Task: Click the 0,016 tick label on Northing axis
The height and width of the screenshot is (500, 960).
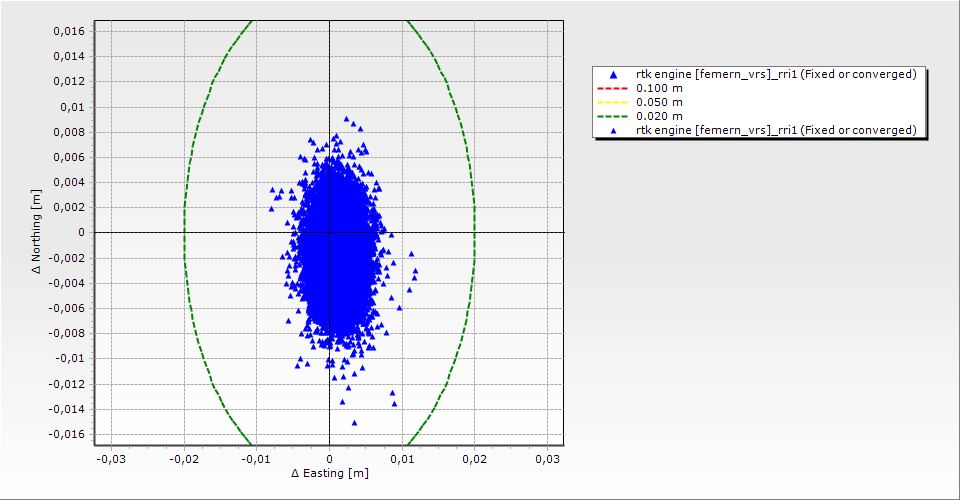Action: (67, 31)
